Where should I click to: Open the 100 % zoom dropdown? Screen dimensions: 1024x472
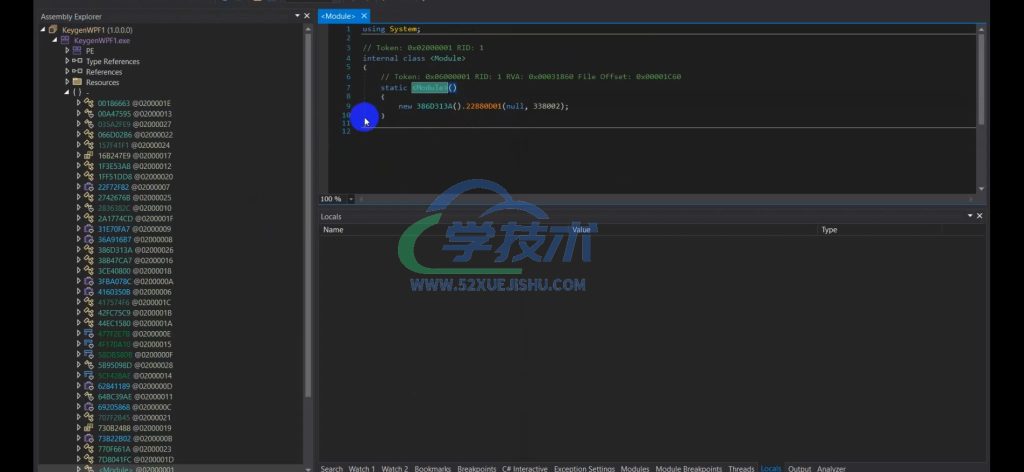pos(351,198)
